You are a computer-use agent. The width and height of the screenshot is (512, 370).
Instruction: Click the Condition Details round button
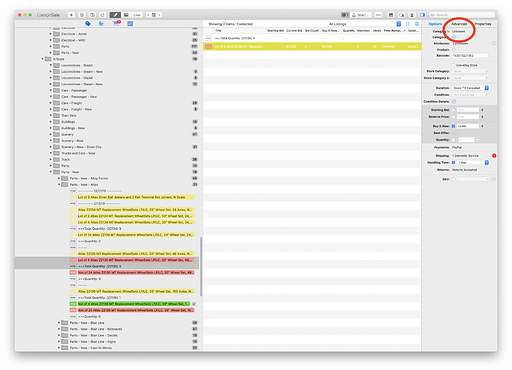[454, 101]
